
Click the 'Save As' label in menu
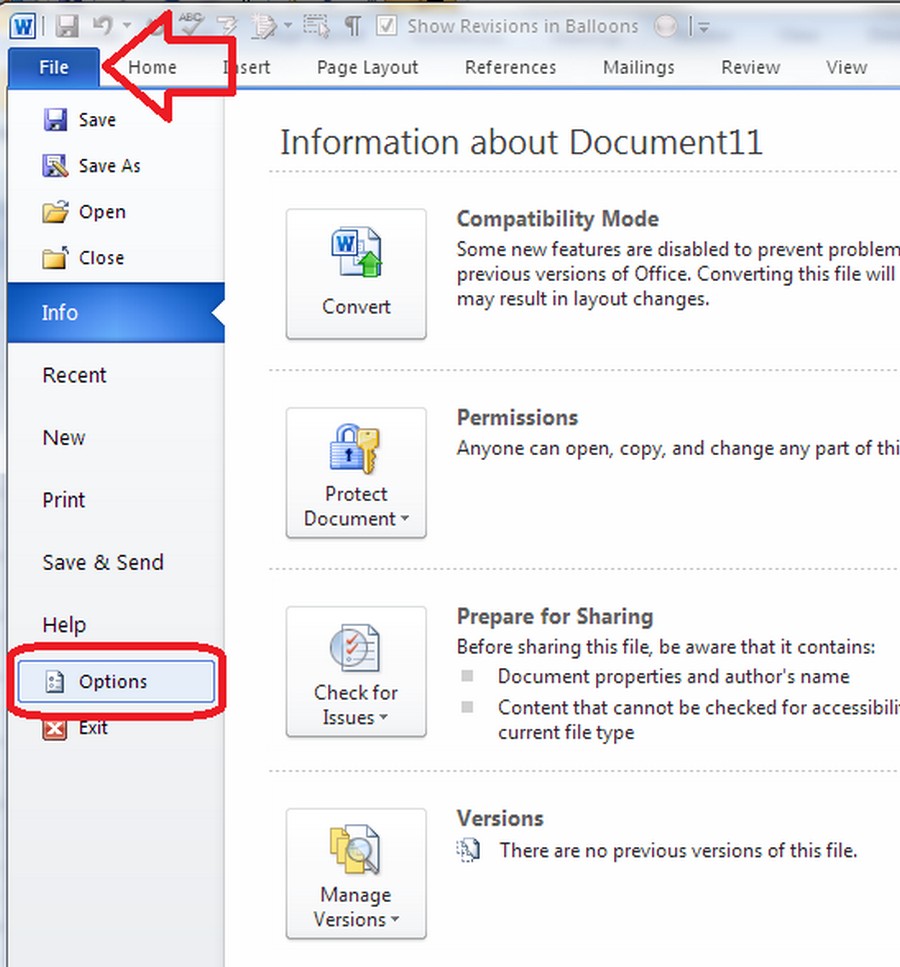[110, 166]
